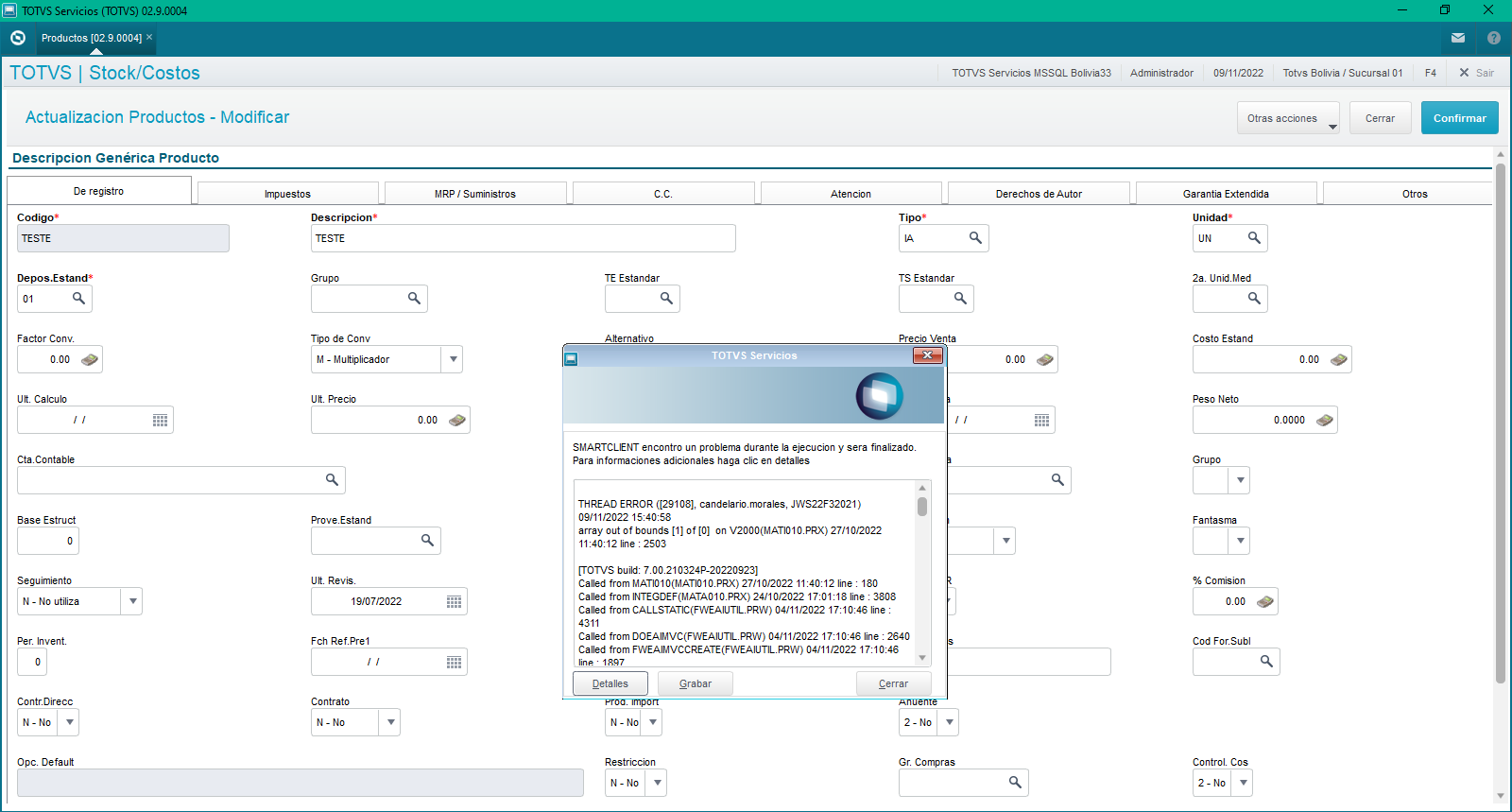Click calculator icon next to Factor Conv.
The height and width of the screenshot is (812, 1512).
click(90, 359)
